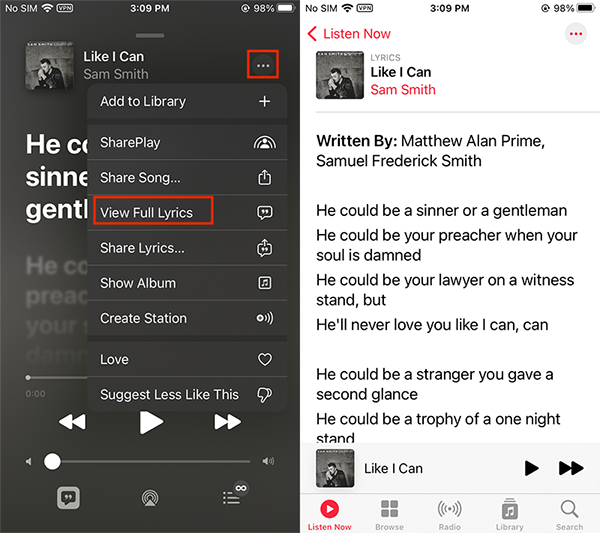Open AirPlay output selector
The height and width of the screenshot is (533, 600).
(149, 497)
